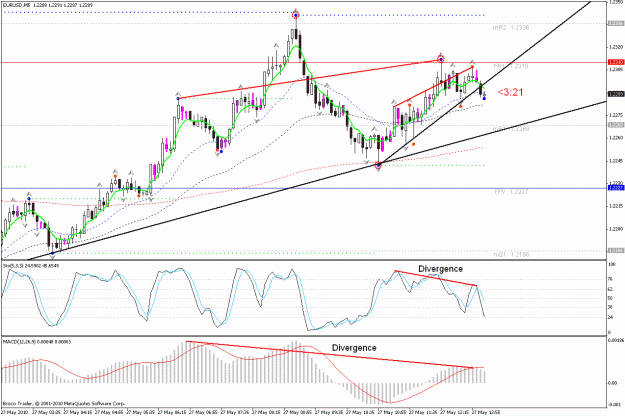Click the red <3:21 candle countdown
The image size is (625, 416).
[510, 92]
